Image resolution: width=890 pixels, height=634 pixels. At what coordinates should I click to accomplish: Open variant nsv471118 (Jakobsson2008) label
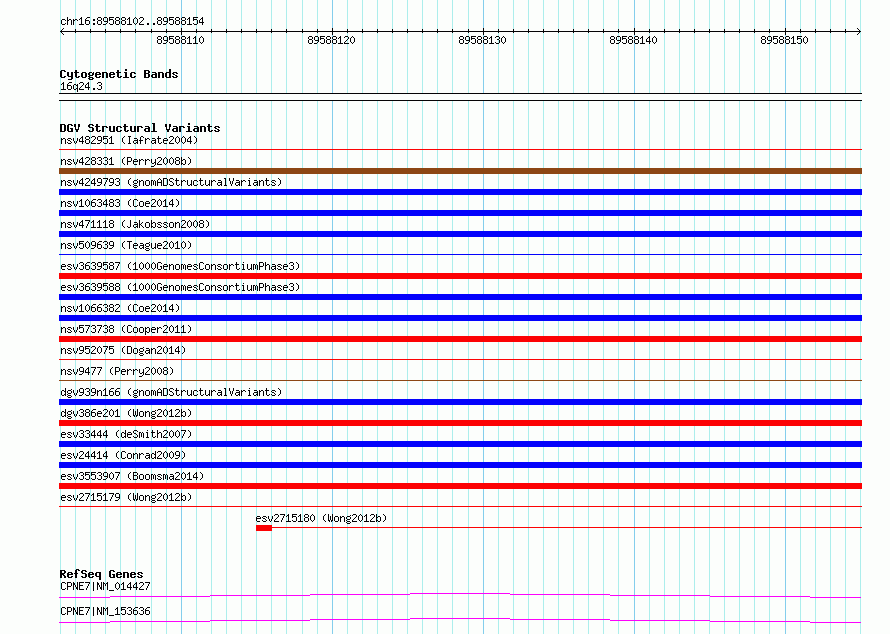click(135, 224)
